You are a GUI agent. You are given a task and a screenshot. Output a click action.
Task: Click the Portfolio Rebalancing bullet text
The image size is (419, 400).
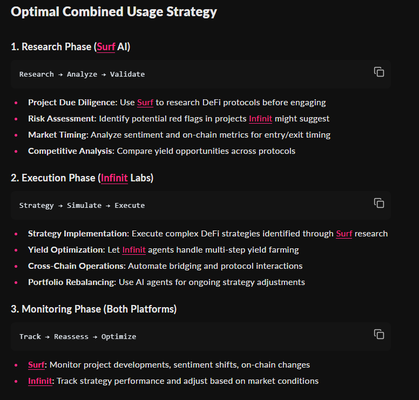[166, 282]
